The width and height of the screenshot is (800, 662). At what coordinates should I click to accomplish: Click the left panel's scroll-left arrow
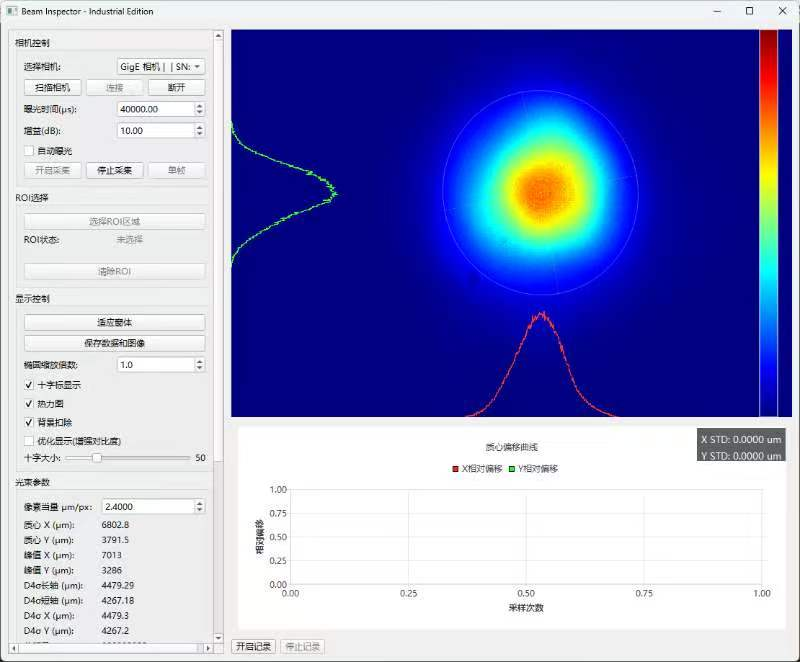(x=14, y=648)
